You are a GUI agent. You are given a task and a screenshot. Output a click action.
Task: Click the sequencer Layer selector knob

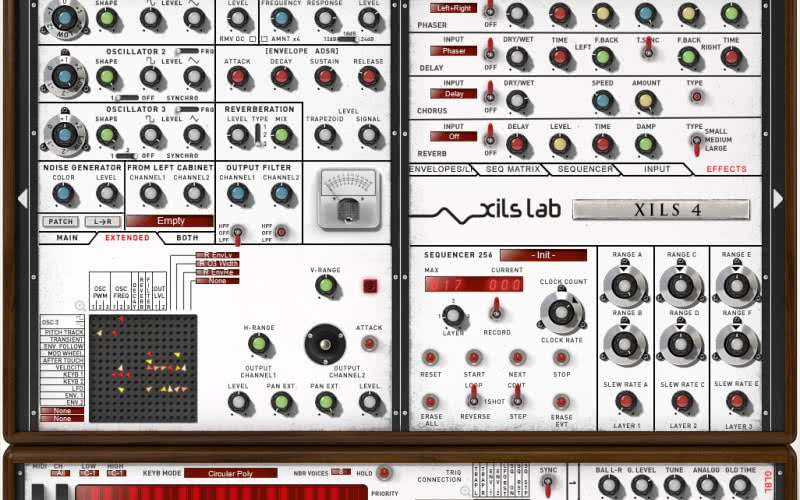coord(453,316)
